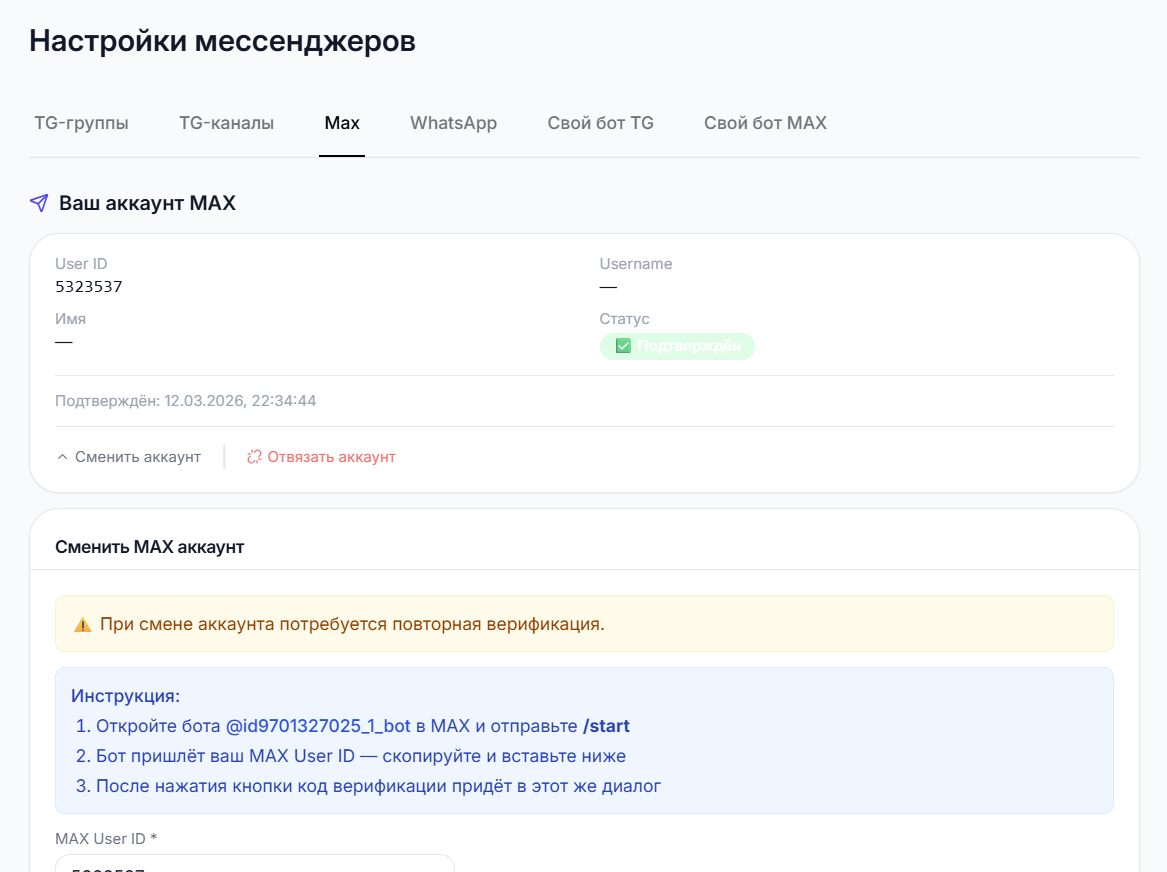Open the TG-группы tab
1167x872 pixels.
coord(81,124)
